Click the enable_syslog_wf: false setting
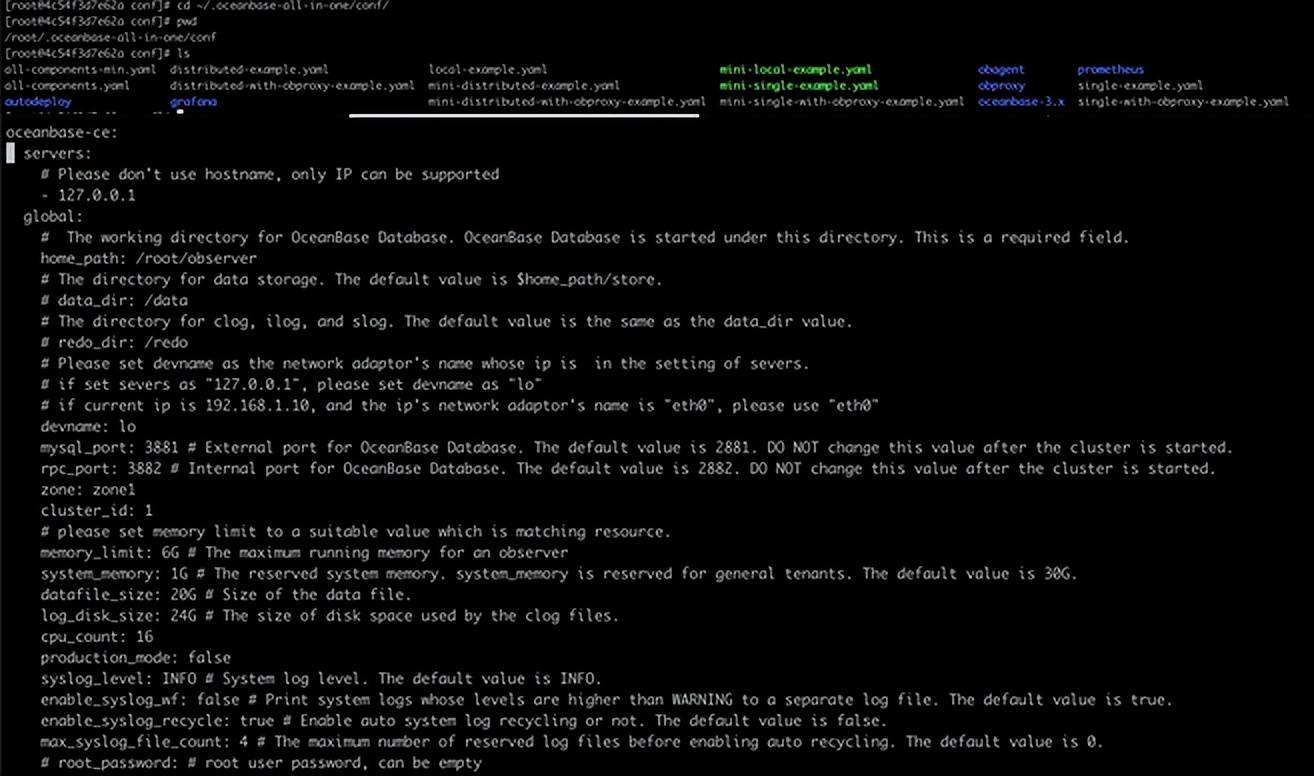 point(140,699)
